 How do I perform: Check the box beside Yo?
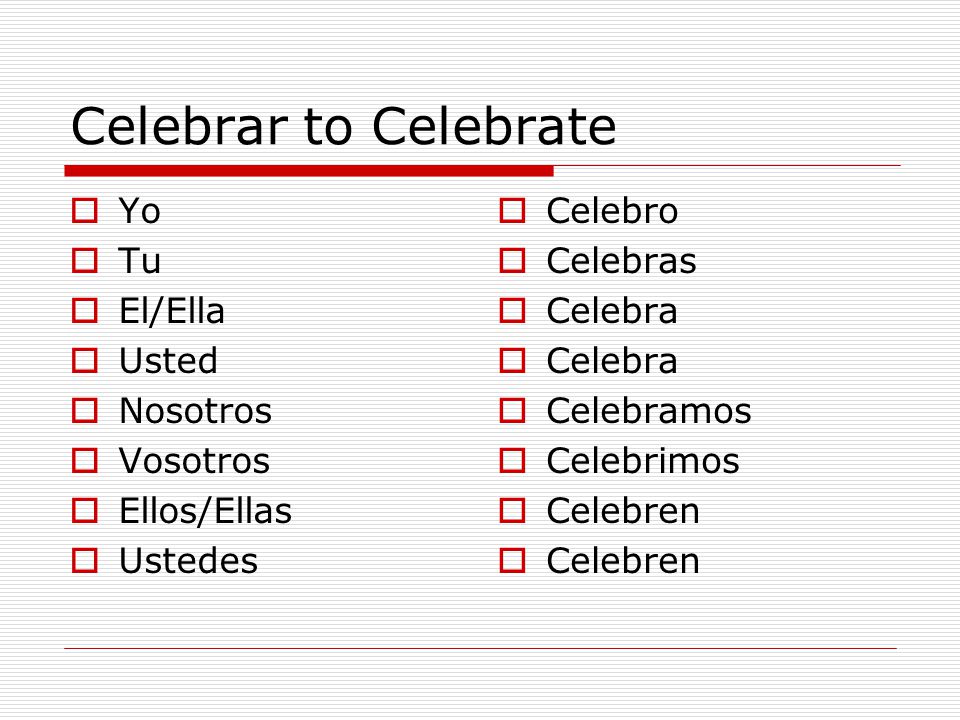(x=84, y=211)
